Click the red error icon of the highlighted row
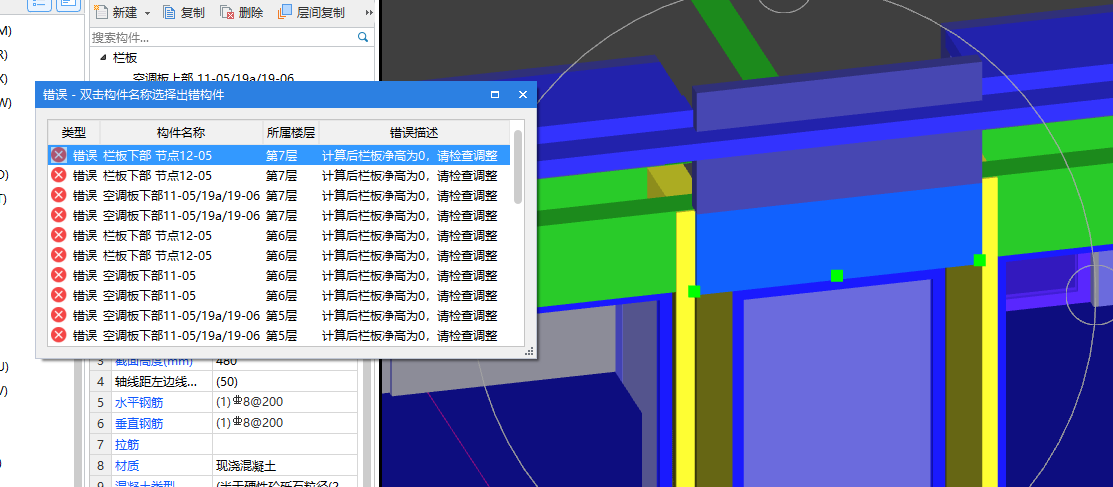This screenshot has width=1113, height=487. [59, 155]
